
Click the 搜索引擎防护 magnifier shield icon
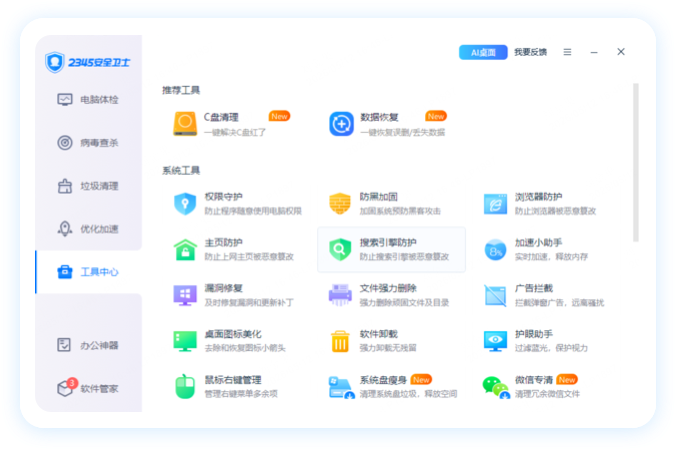tap(340, 250)
